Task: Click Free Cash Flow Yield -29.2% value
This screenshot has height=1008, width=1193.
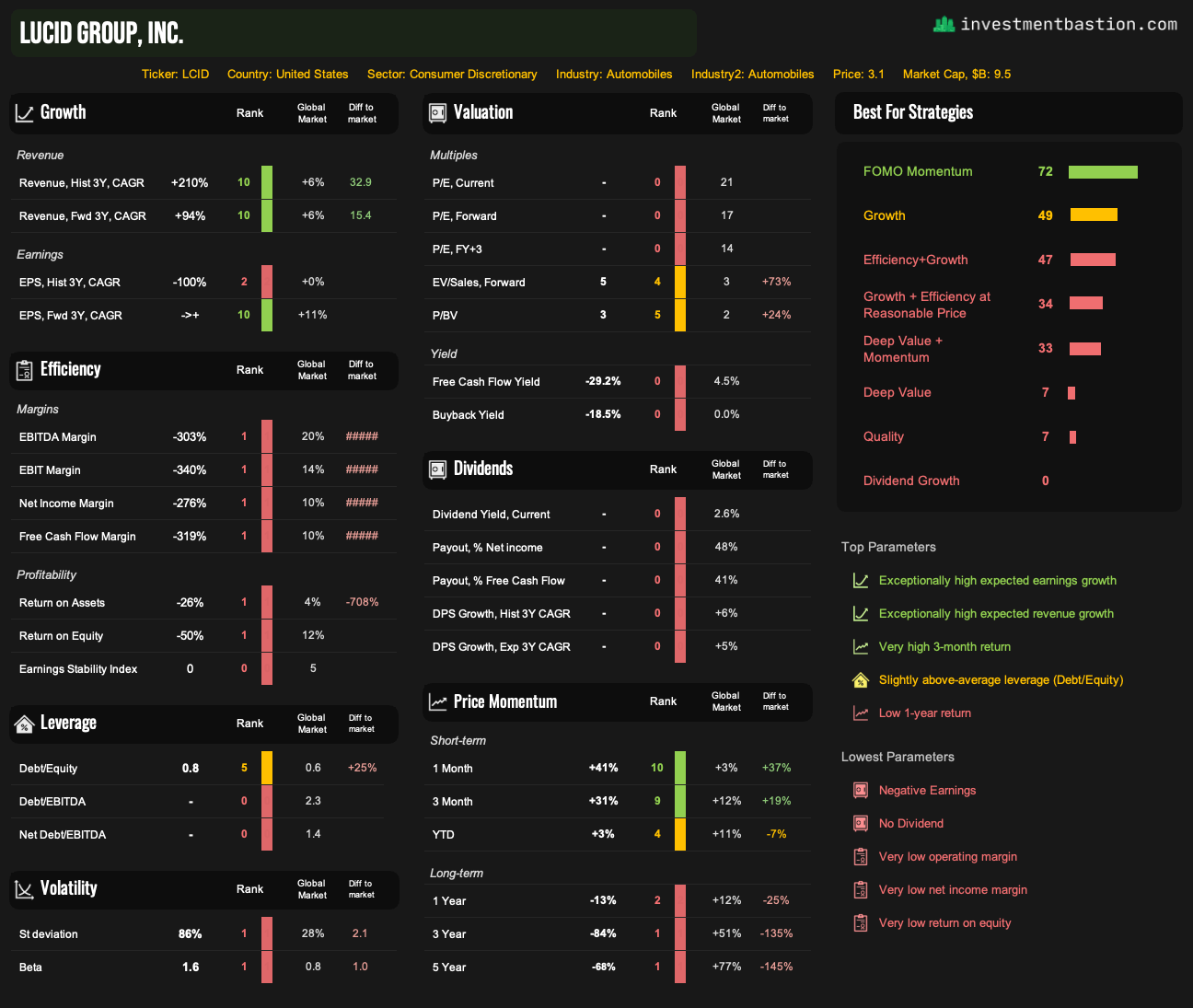Action: coord(603,381)
